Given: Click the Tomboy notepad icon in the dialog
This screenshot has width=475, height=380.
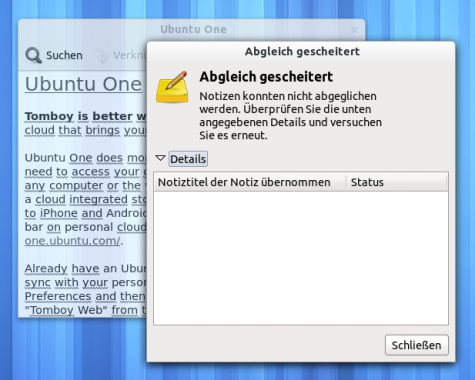Looking at the screenshot, I should [x=172, y=86].
